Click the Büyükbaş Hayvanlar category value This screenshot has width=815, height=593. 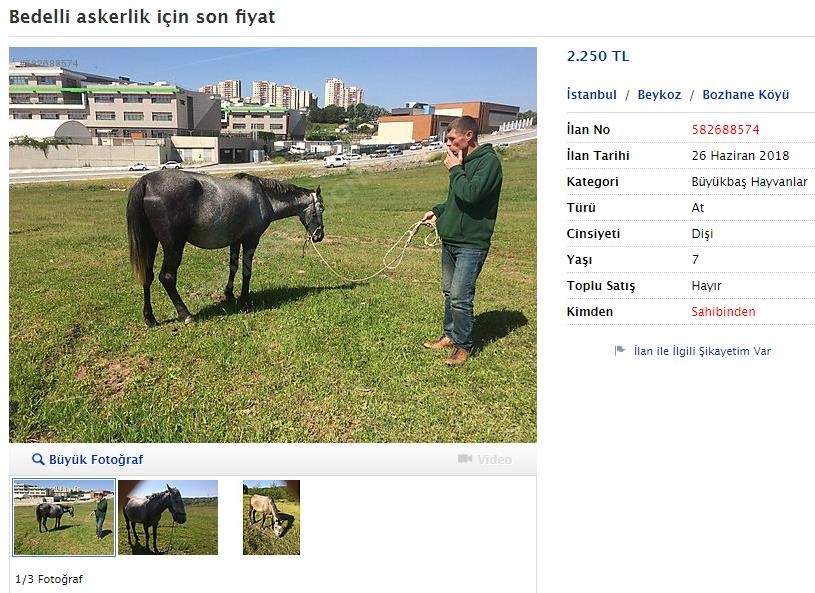click(749, 181)
